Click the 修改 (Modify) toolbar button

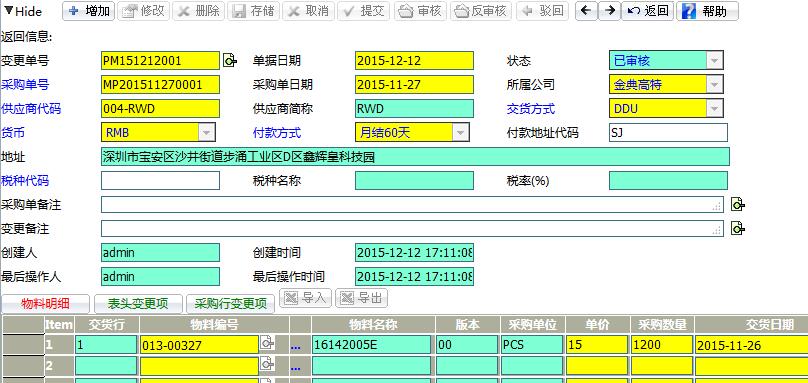[143, 11]
